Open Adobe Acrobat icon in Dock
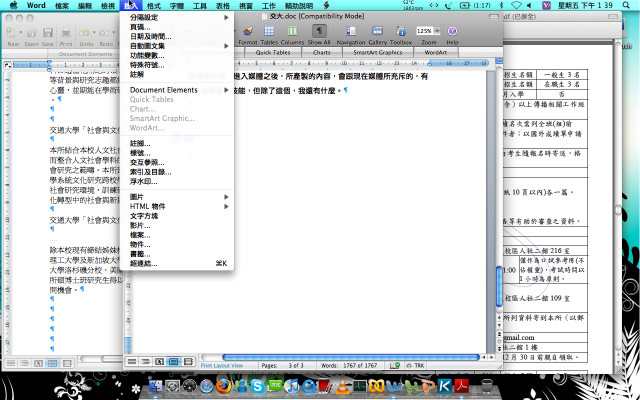The width and height of the screenshot is (640, 400). [462, 386]
